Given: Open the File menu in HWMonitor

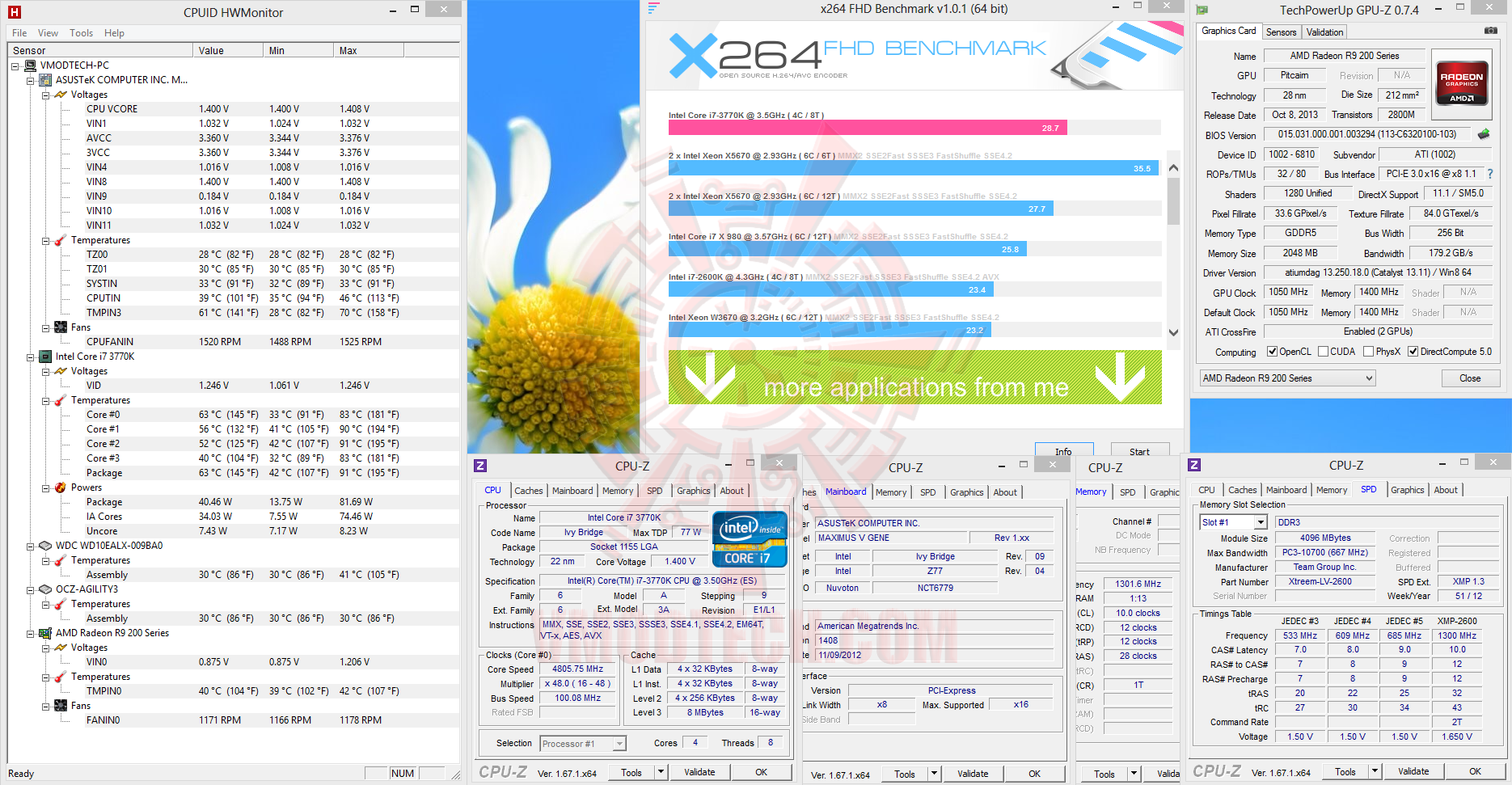Looking at the screenshot, I should (x=19, y=33).
